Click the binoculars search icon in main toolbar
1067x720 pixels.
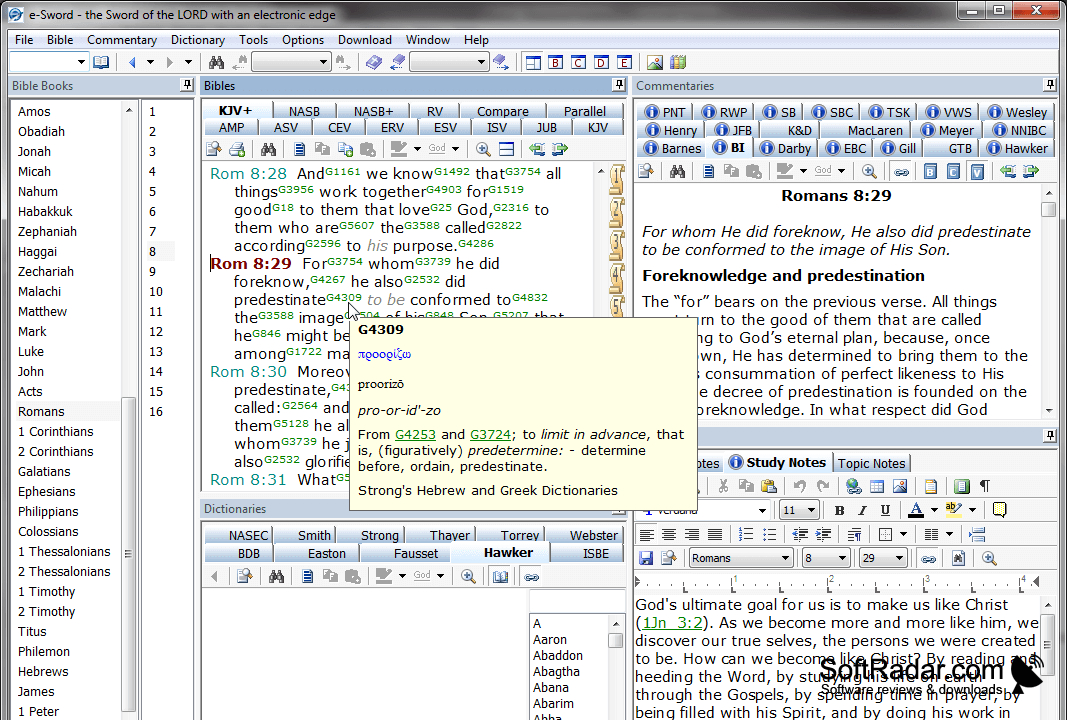pyautogui.click(x=216, y=63)
